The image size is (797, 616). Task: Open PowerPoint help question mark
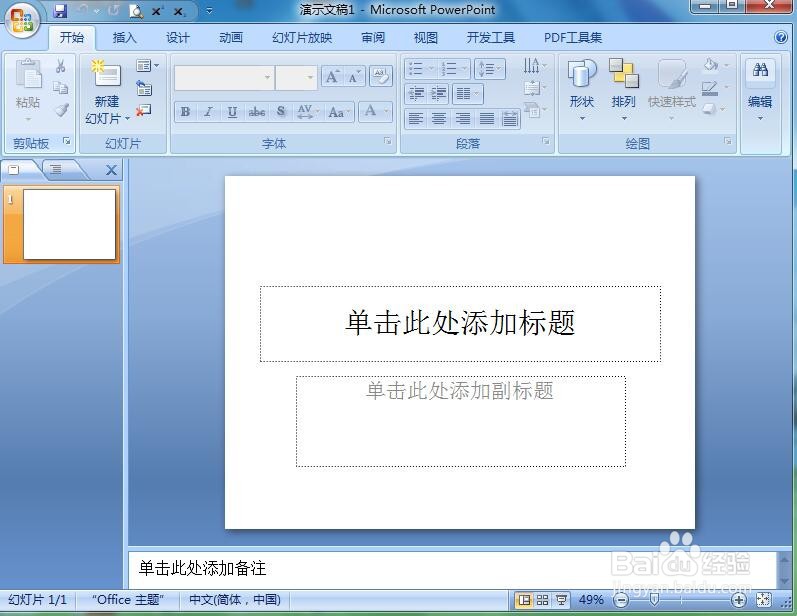(x=781, y=37)
